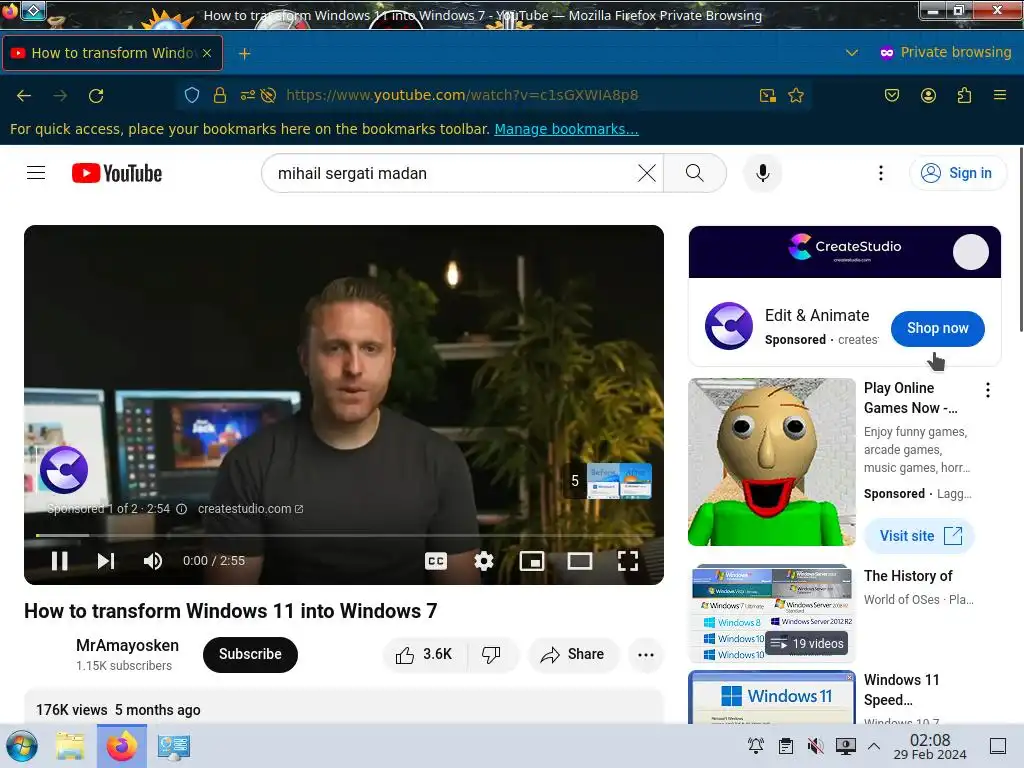The width and height of the screenshot is (1024, 768).
Task: Mute the video player volume
Action: (x=153, y=561)
